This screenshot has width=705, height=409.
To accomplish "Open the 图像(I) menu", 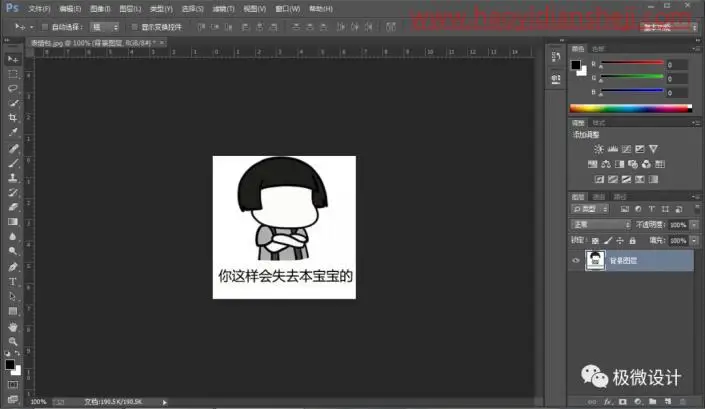I will point(100,9).
